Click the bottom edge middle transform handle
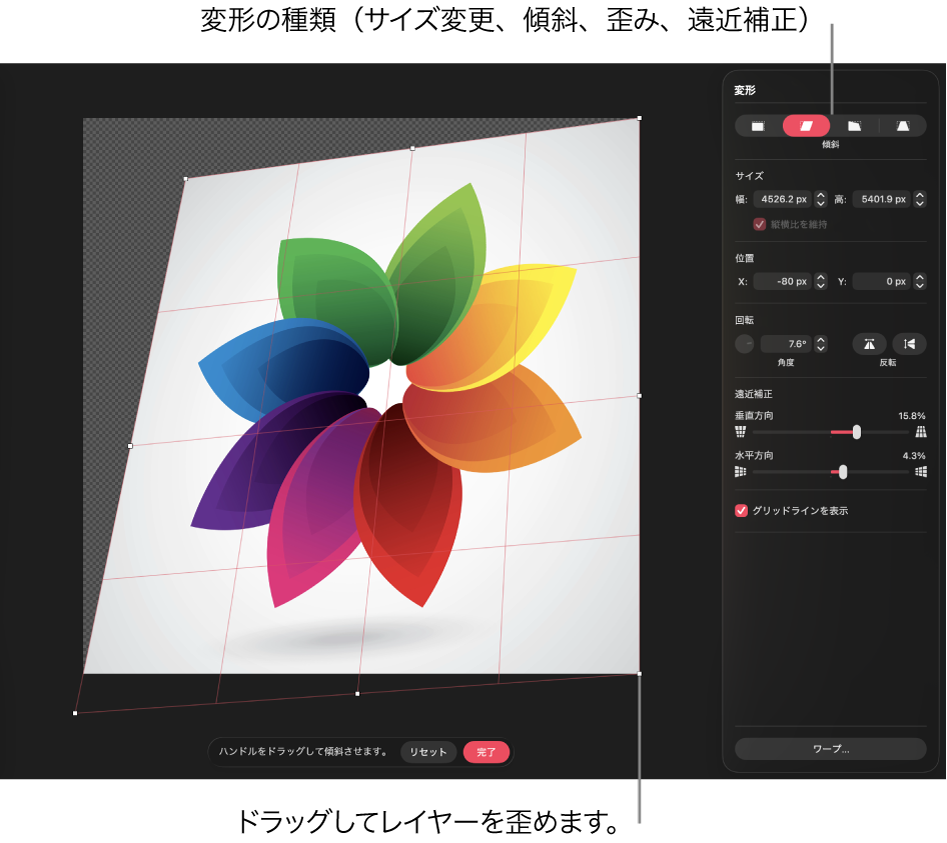This screenshot has height=843, width=947. pos(358,694)
